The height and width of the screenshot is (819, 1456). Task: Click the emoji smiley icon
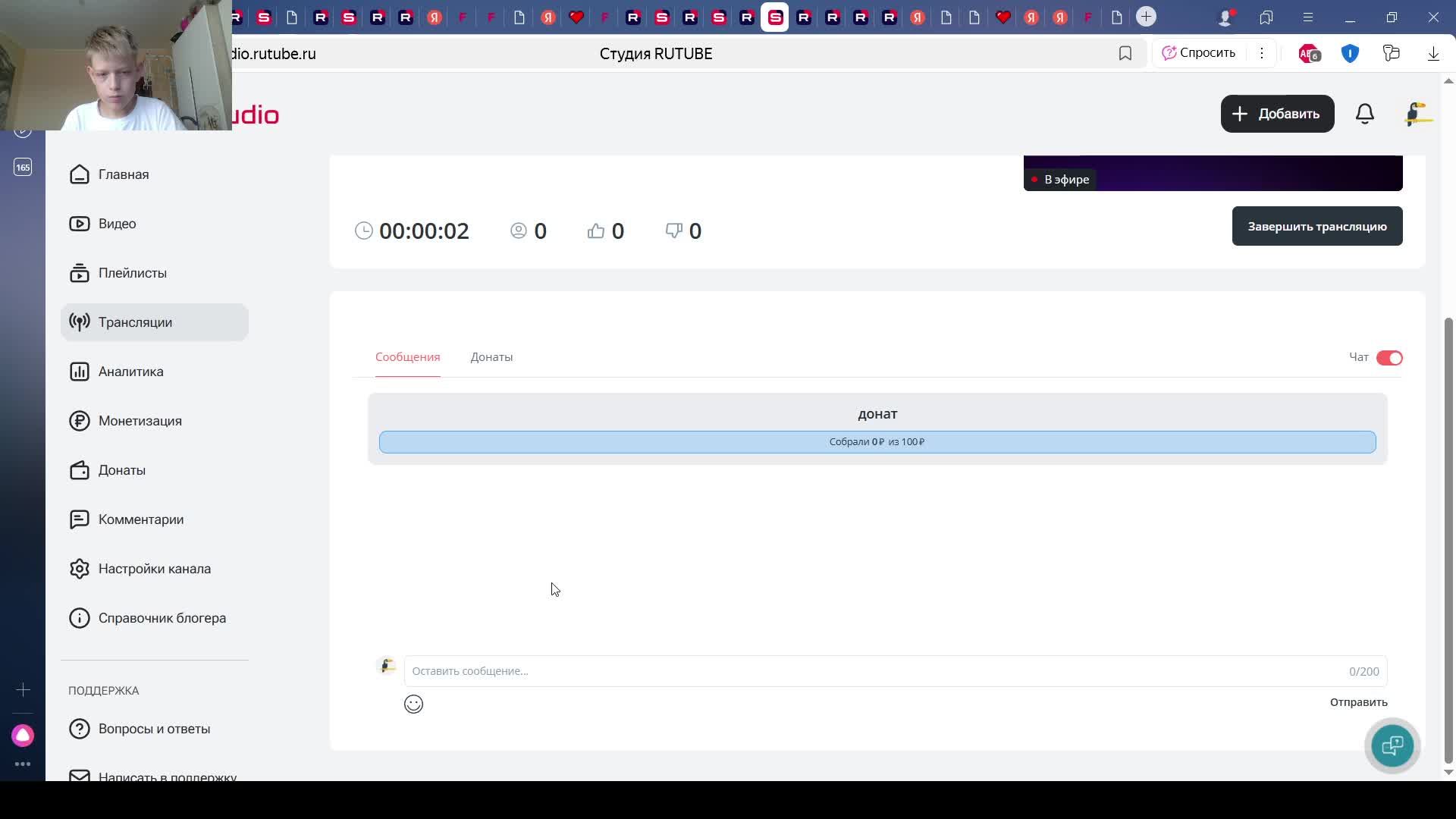coord(413,704)
